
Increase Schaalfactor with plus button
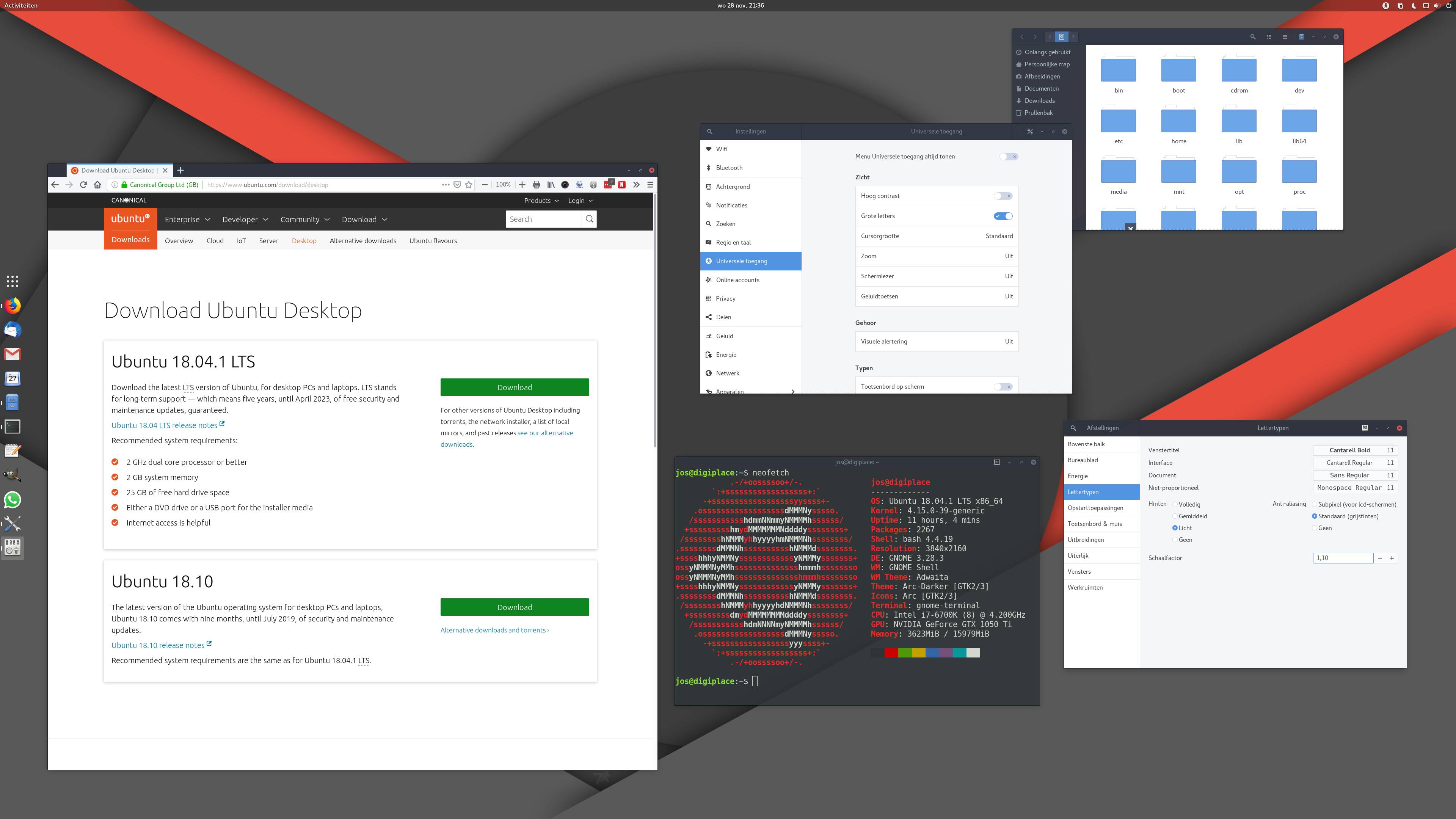tap(1392, 558)
